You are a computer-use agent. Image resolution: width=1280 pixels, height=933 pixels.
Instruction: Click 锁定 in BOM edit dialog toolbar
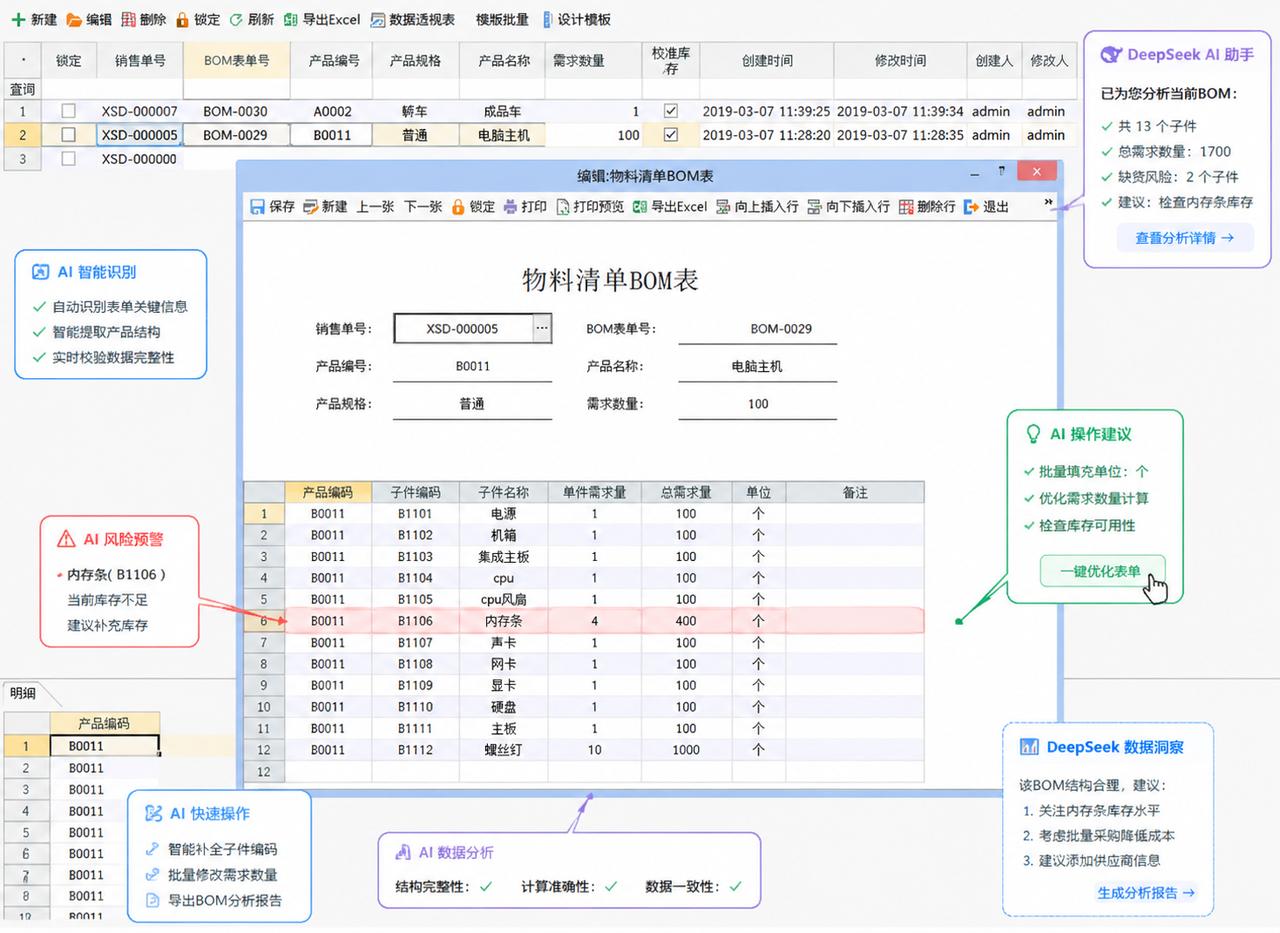click(x=473, y=206)
